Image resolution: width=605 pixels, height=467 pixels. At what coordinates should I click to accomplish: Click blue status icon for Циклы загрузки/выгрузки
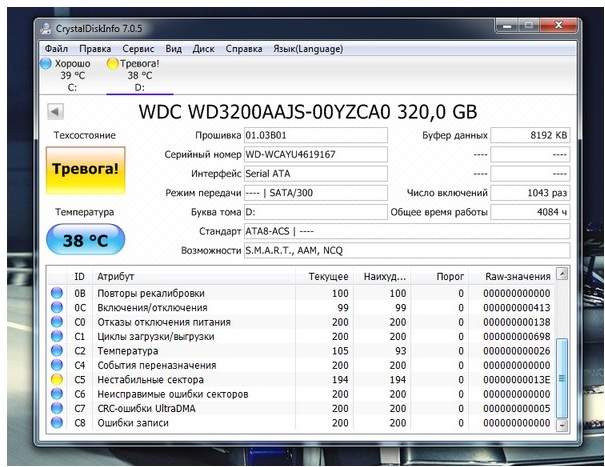pos(57,336)
